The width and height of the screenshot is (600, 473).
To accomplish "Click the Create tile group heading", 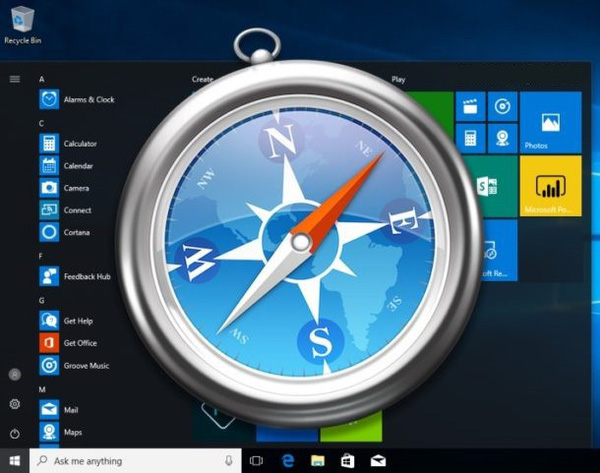I will [x=202, y=79].
